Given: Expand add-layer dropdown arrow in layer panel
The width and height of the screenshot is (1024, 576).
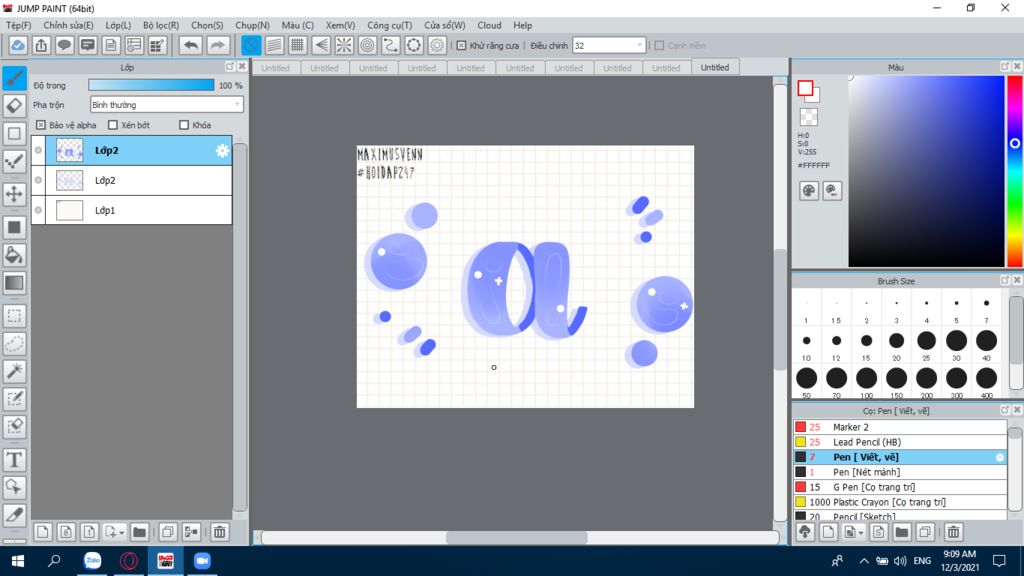Looking at the screenshot, I should coord(121,533).
